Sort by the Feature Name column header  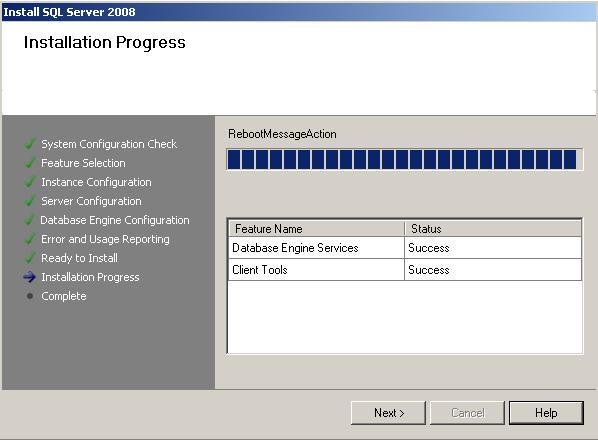pos(316,229)
